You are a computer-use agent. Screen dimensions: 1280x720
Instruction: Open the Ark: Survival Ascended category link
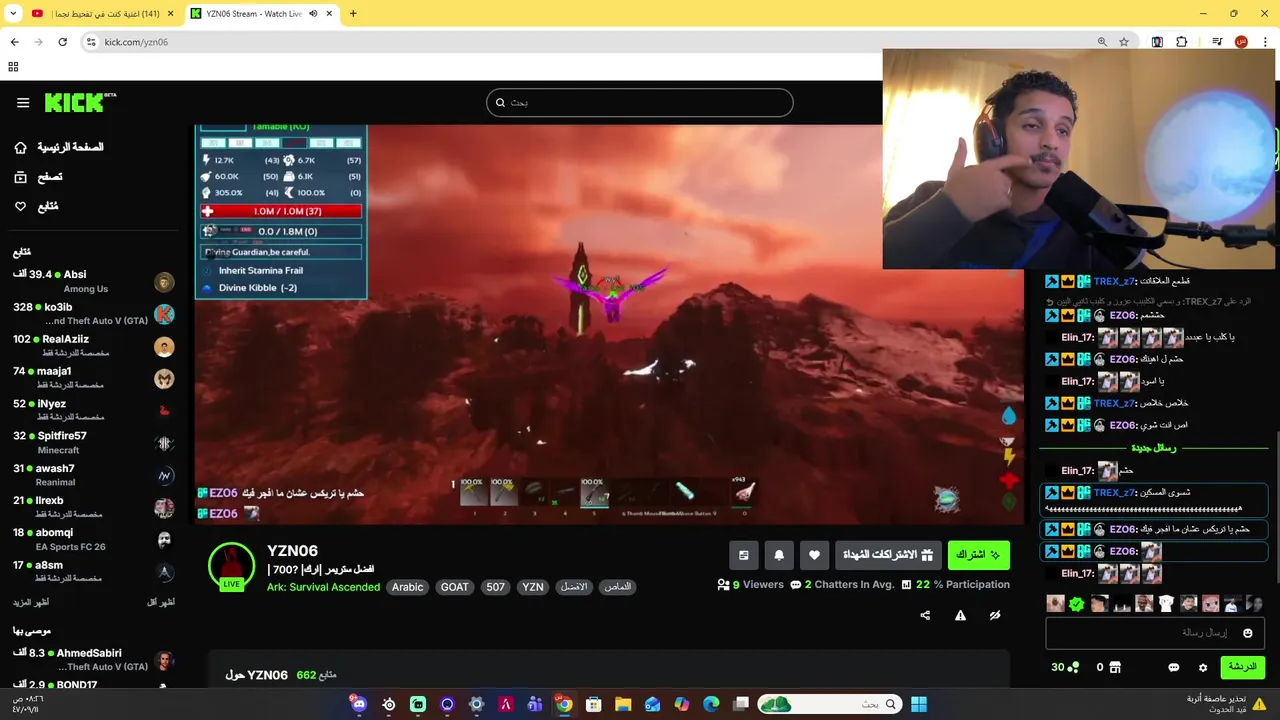tap(323, 587)
